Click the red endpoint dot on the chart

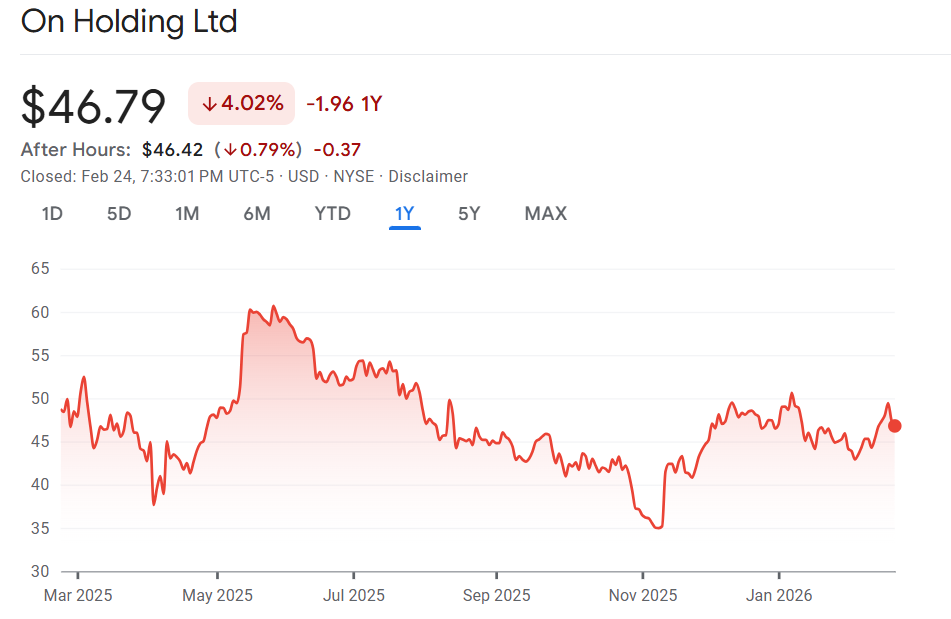[894, 426]
